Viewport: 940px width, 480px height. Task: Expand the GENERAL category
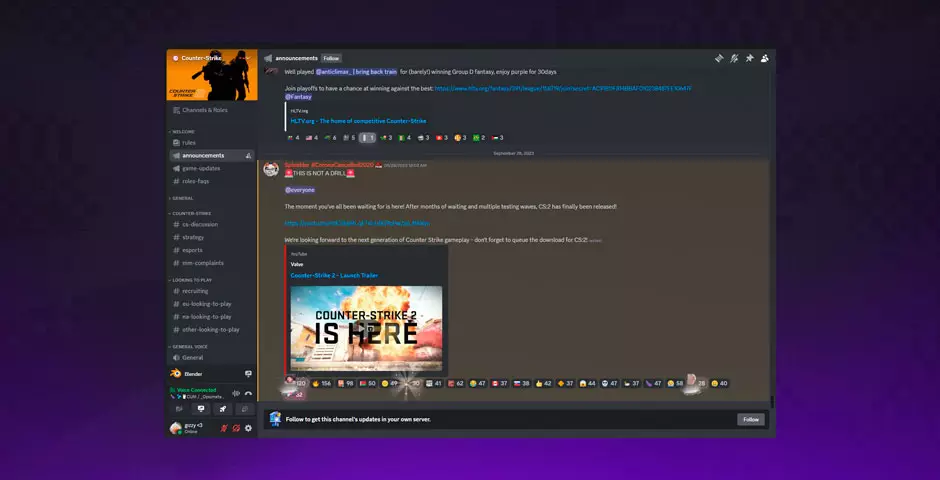click(x=182, y=198)
